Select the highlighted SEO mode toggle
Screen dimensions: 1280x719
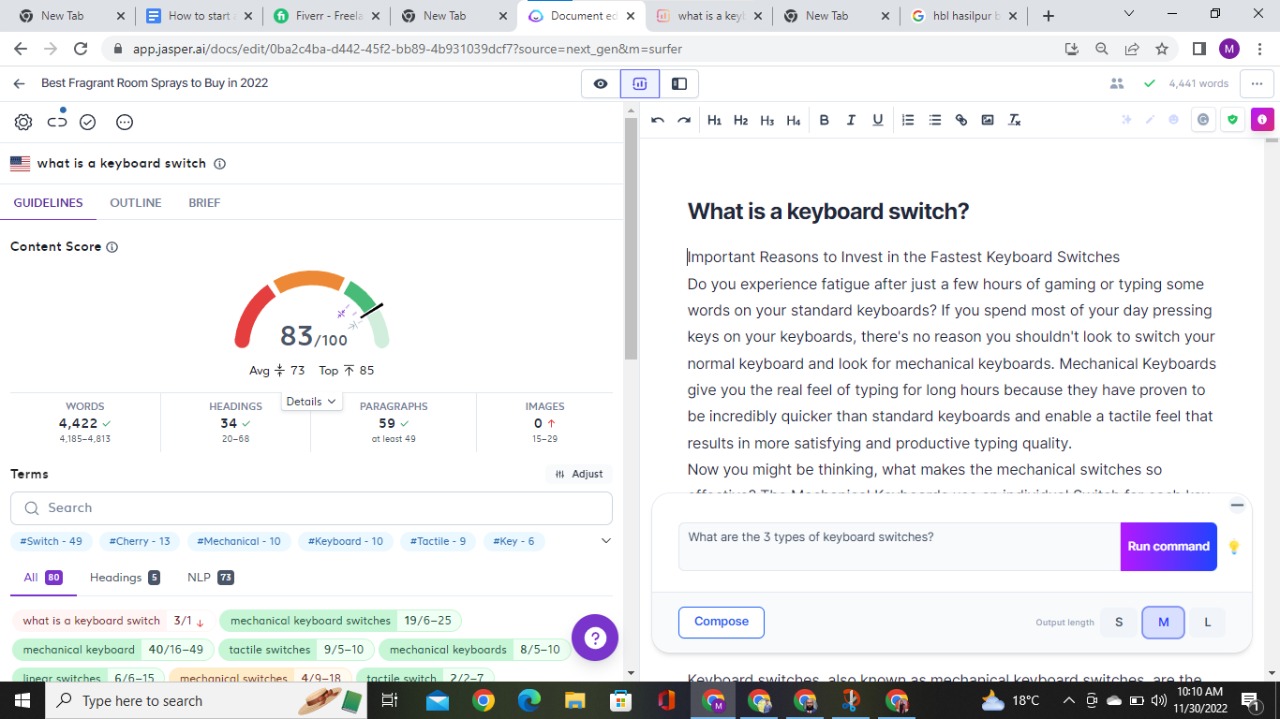click(x=640, y=84)
